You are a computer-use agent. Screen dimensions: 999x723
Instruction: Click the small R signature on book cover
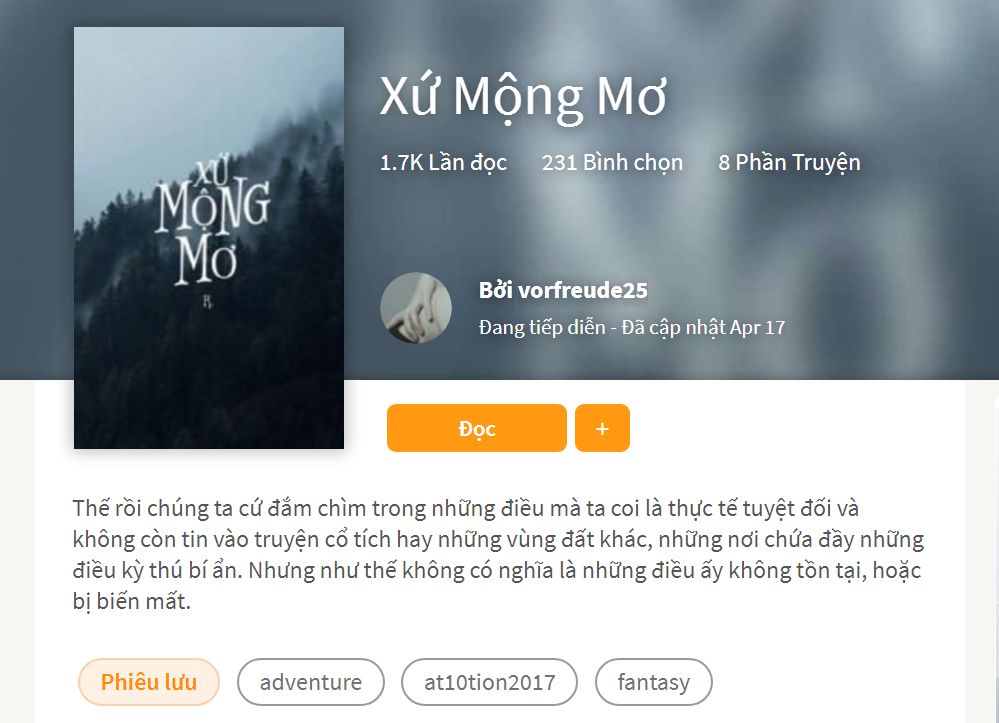[207, 301]
